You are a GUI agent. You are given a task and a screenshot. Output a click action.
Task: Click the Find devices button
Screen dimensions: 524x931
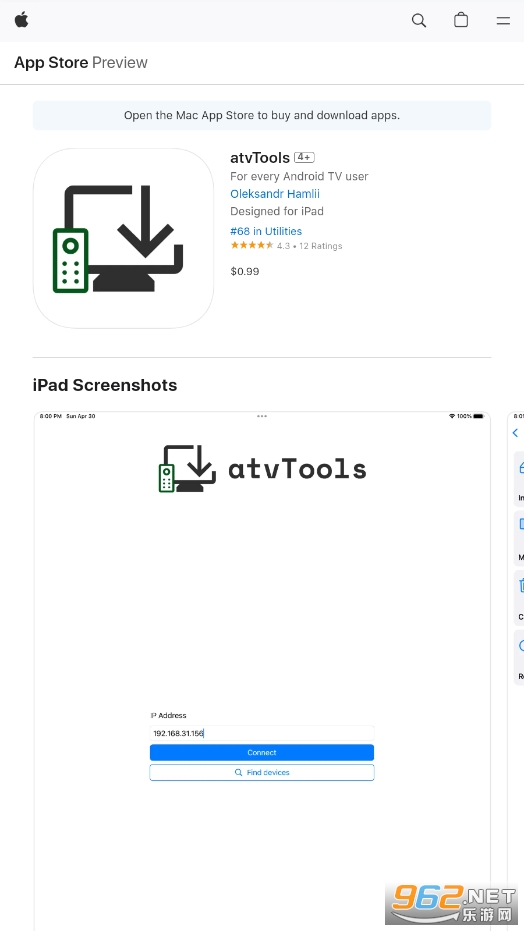[x=262, y=772]
